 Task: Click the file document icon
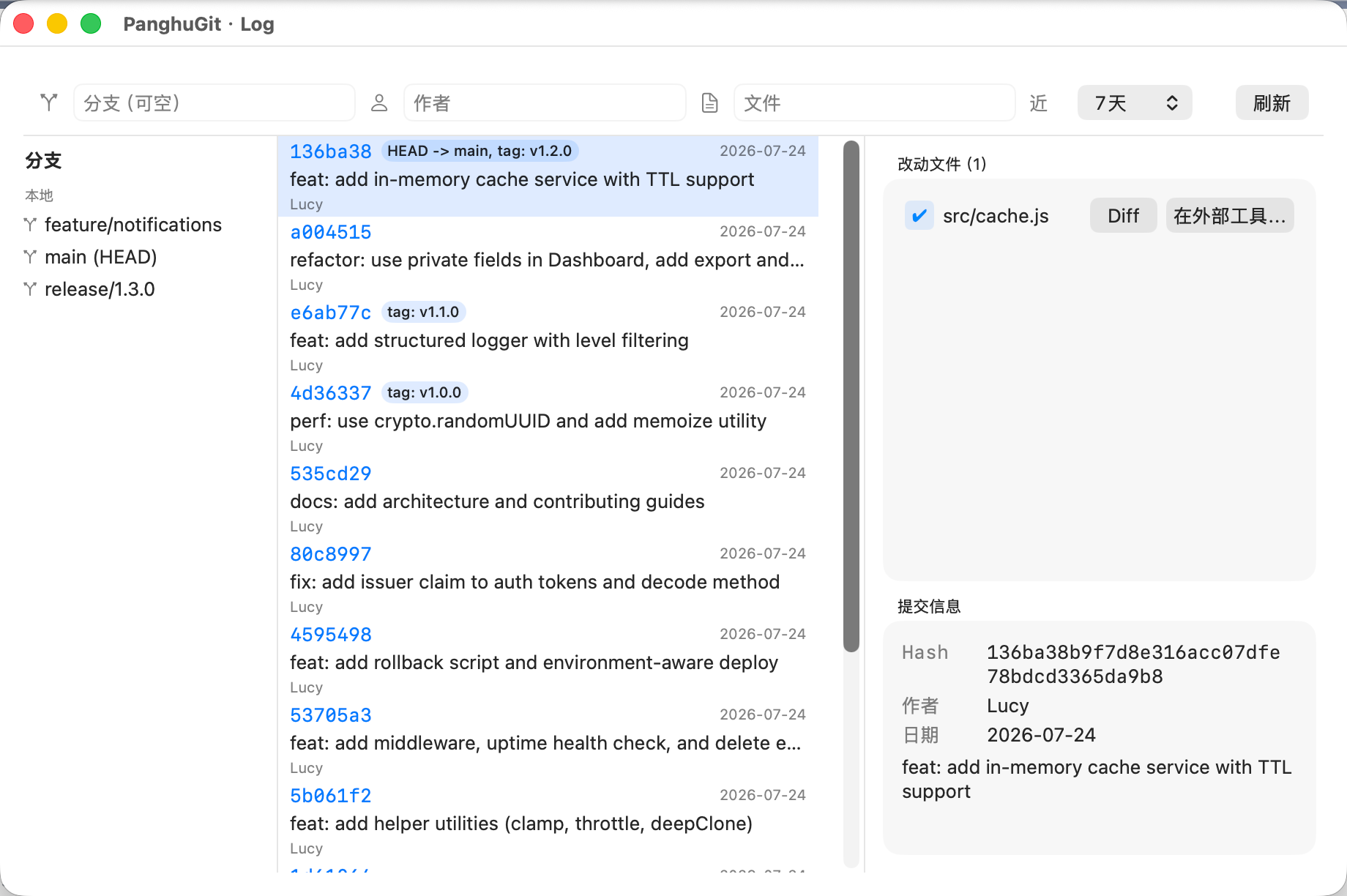[709, 102]
